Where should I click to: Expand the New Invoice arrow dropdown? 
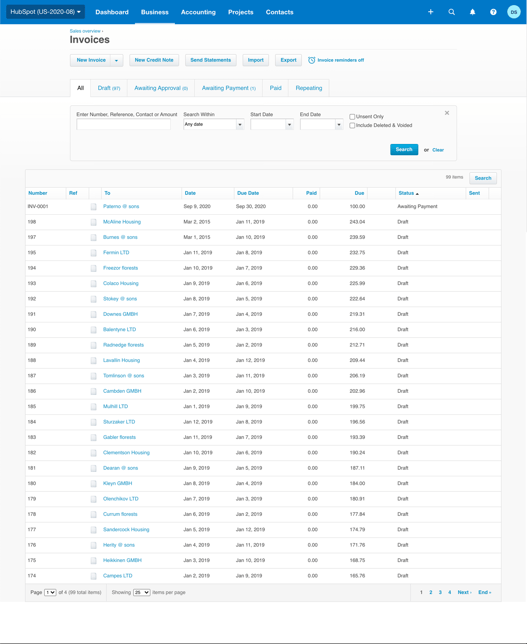pos(117,60)
